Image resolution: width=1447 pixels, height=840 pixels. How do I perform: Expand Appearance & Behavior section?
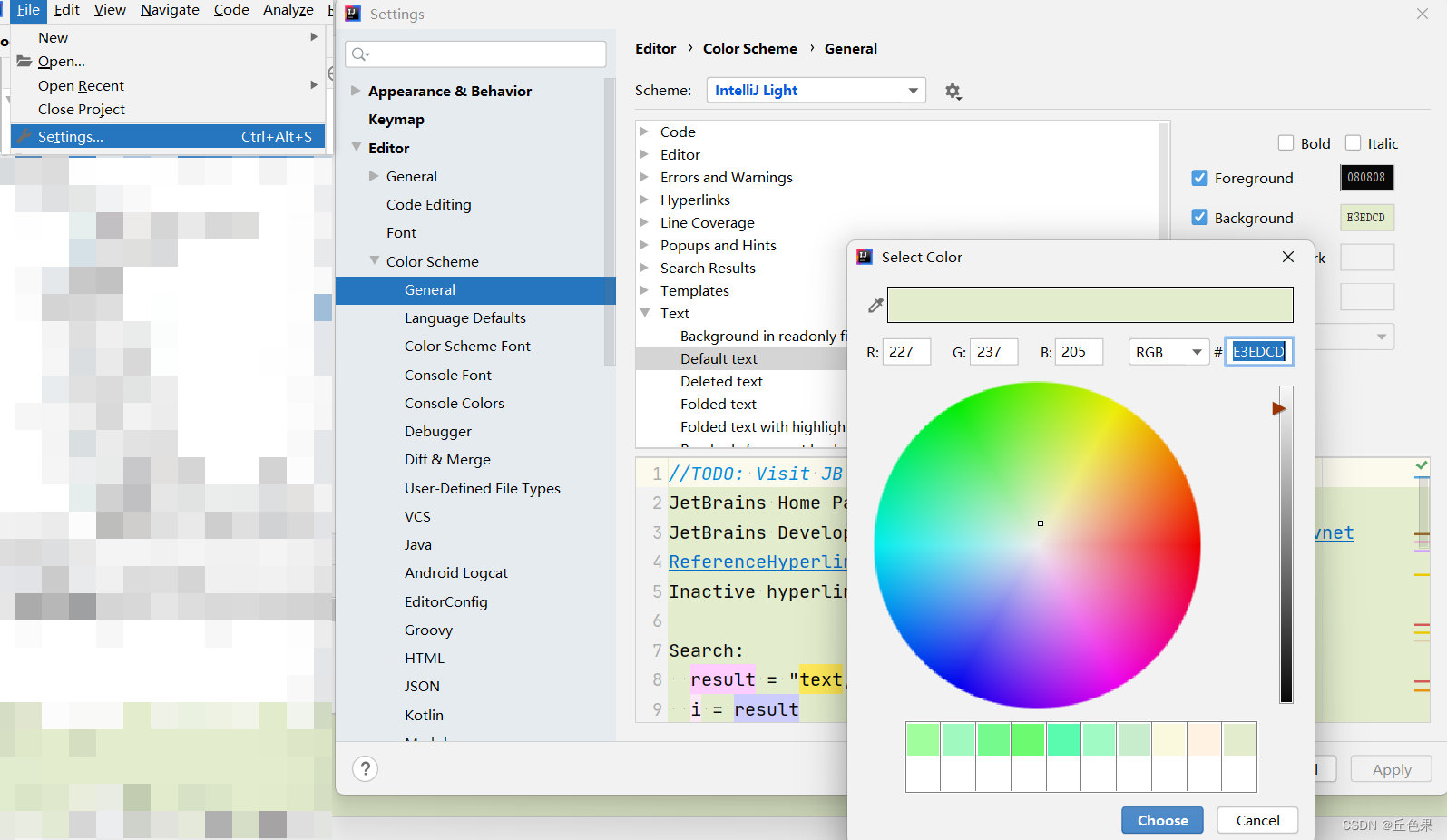tap(356, 91)
